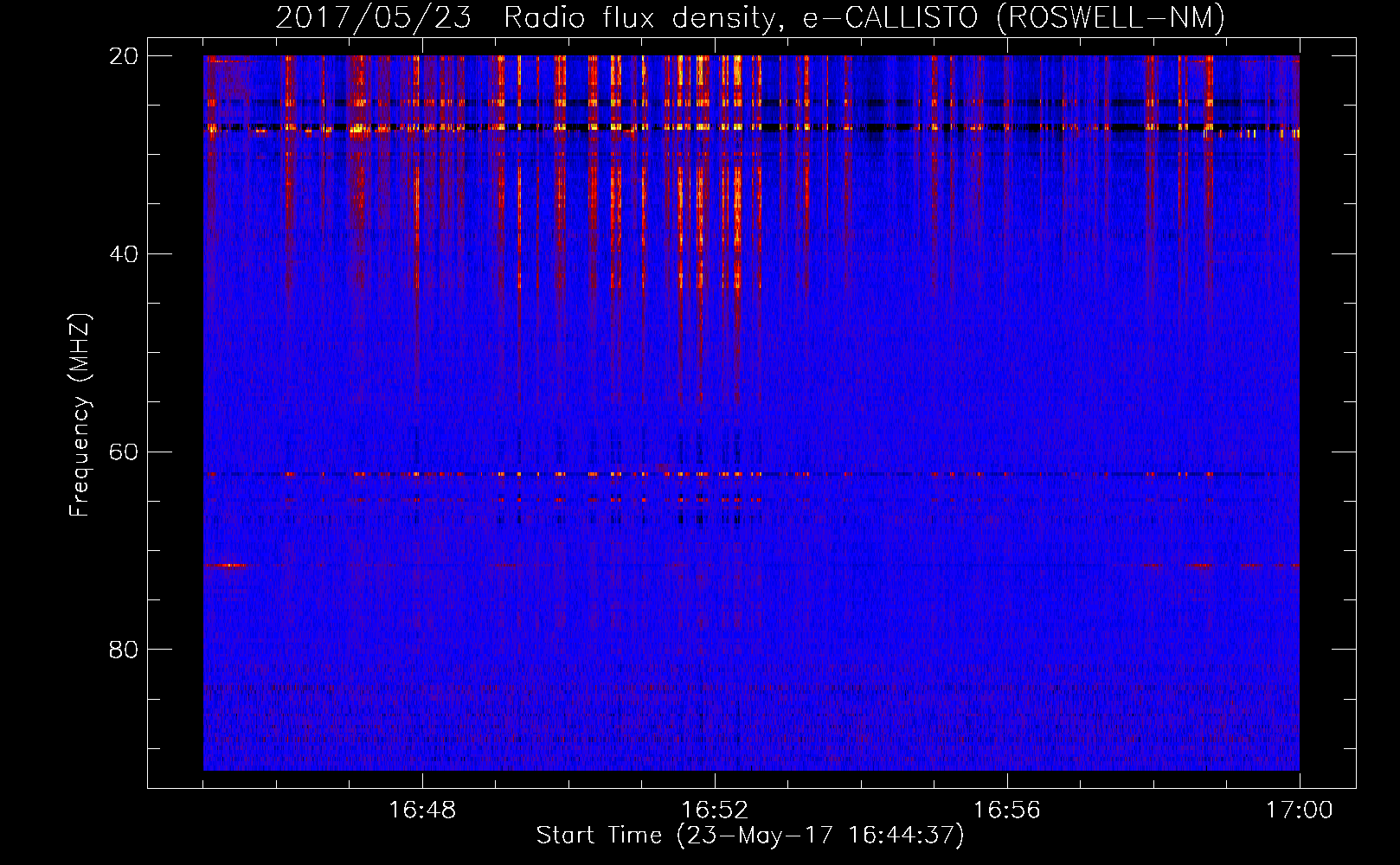1400x865 pixels.
Task: Click the 16:48 time tick label
Action: [422, 811]
